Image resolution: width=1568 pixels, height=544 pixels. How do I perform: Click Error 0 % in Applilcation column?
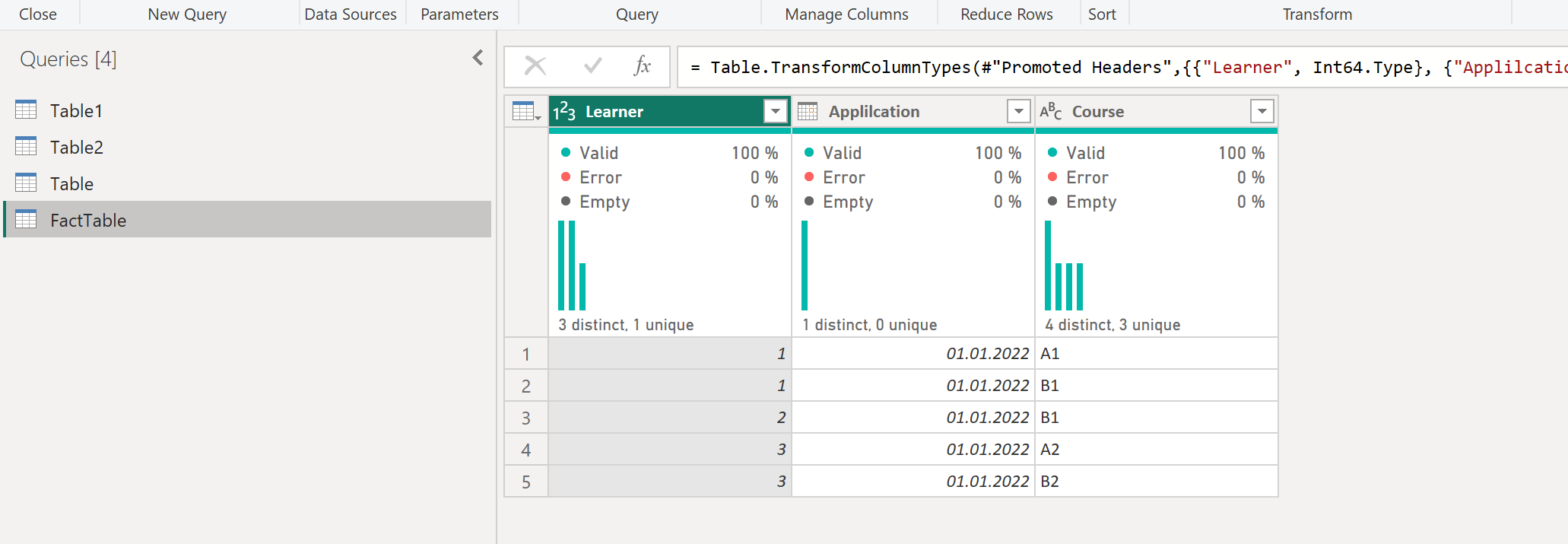pyautogui.click(x=913, y=177)
